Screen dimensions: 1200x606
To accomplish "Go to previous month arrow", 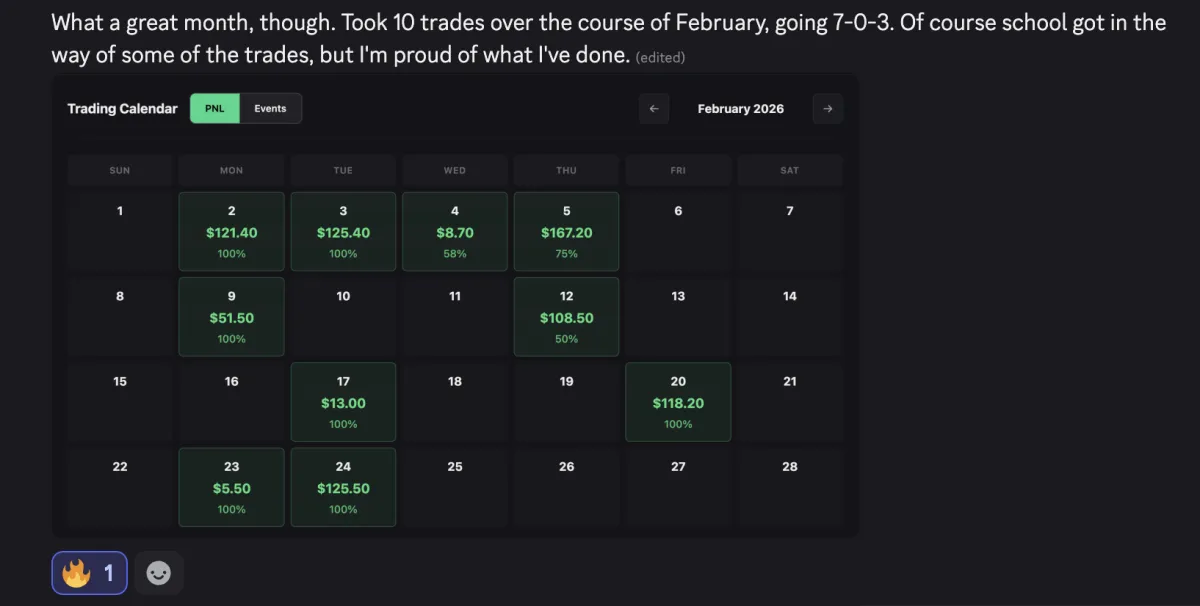I will point(654,109).
